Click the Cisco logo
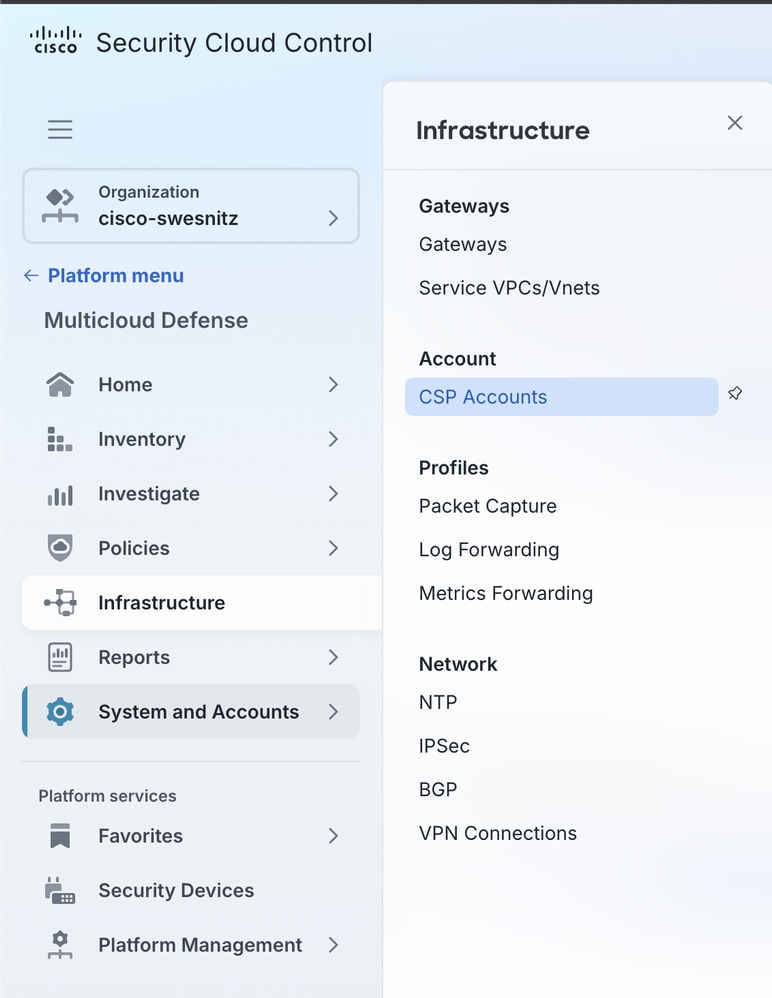The width and height of the screenshot is (772, 998). click(x=56, y=41)
